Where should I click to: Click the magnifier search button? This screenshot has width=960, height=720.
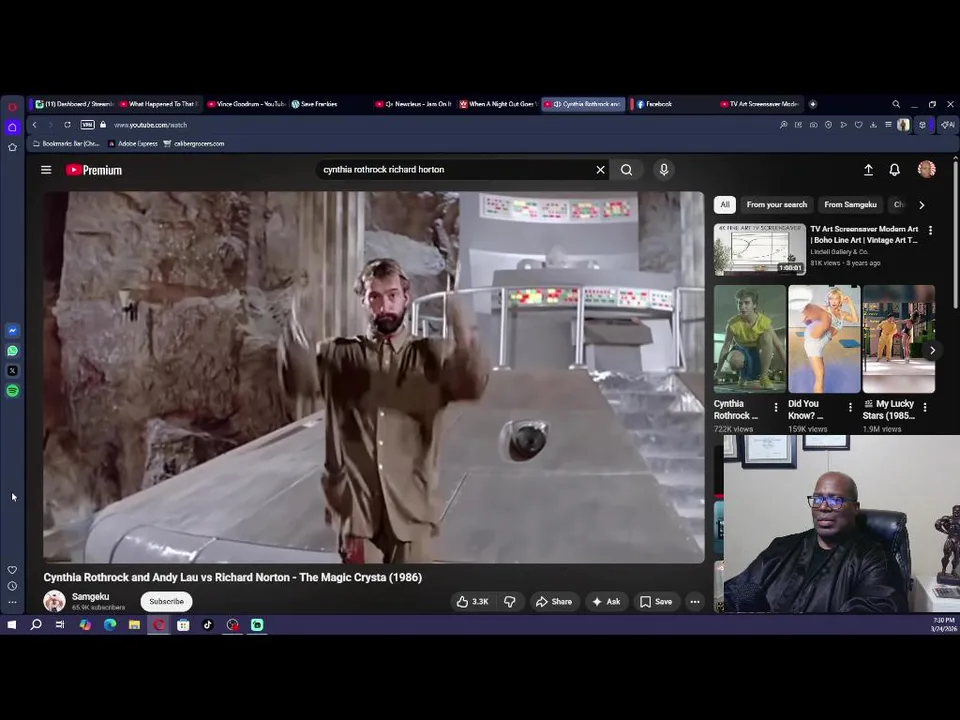pos(626,170)
